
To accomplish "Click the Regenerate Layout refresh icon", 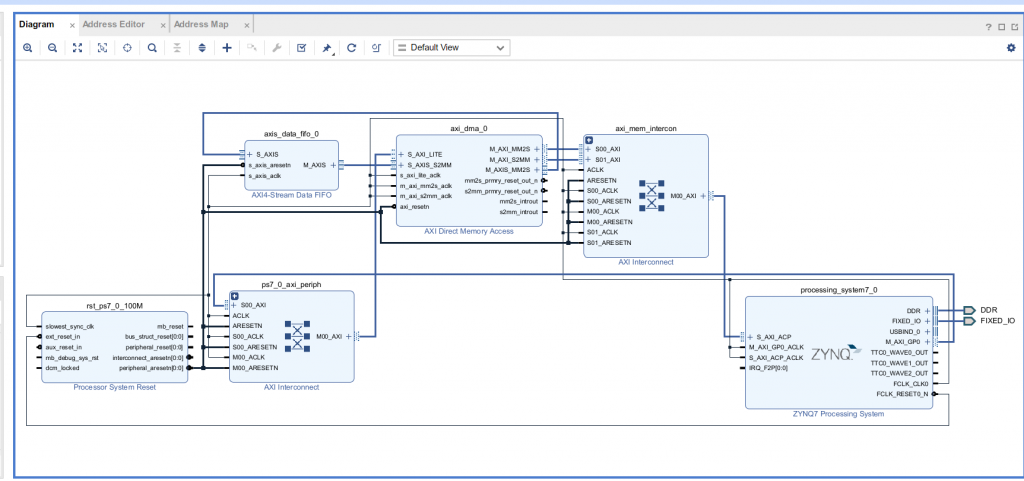I will point(351,48).
